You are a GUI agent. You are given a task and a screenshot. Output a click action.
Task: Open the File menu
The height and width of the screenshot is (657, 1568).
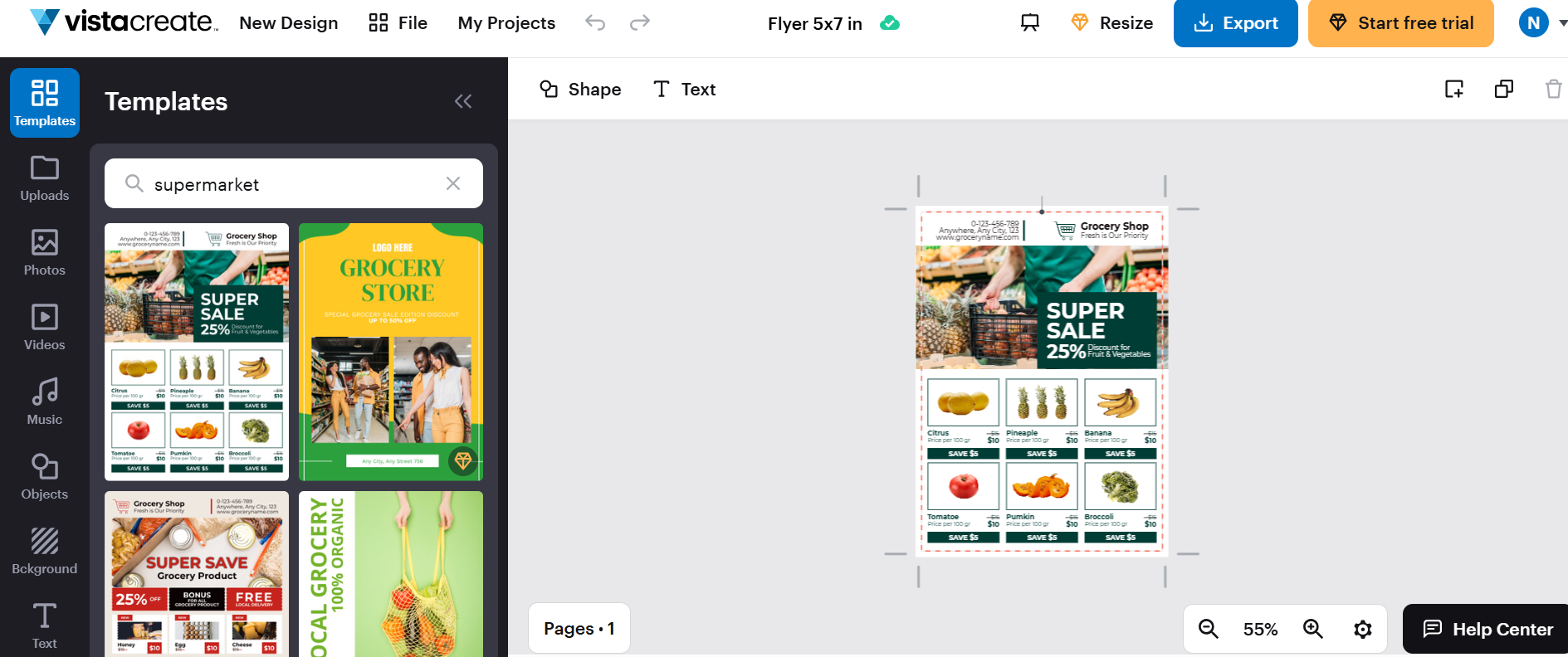click(x=398, y=23)
